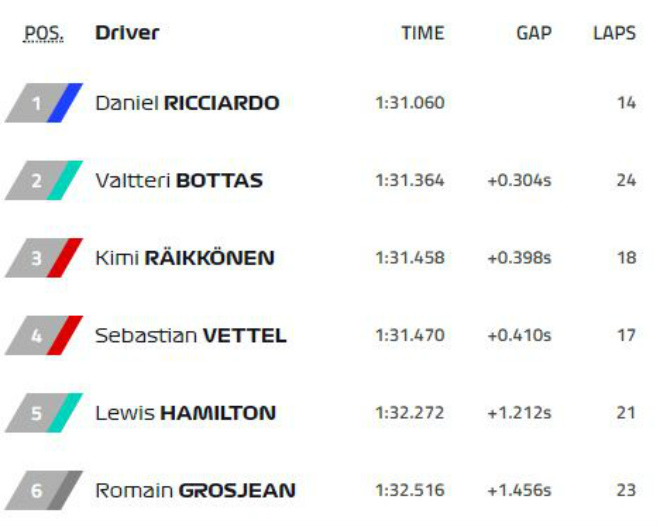Click the position 3 red badge
This screenshot has height=527, width=660.
tap(44, 258)
